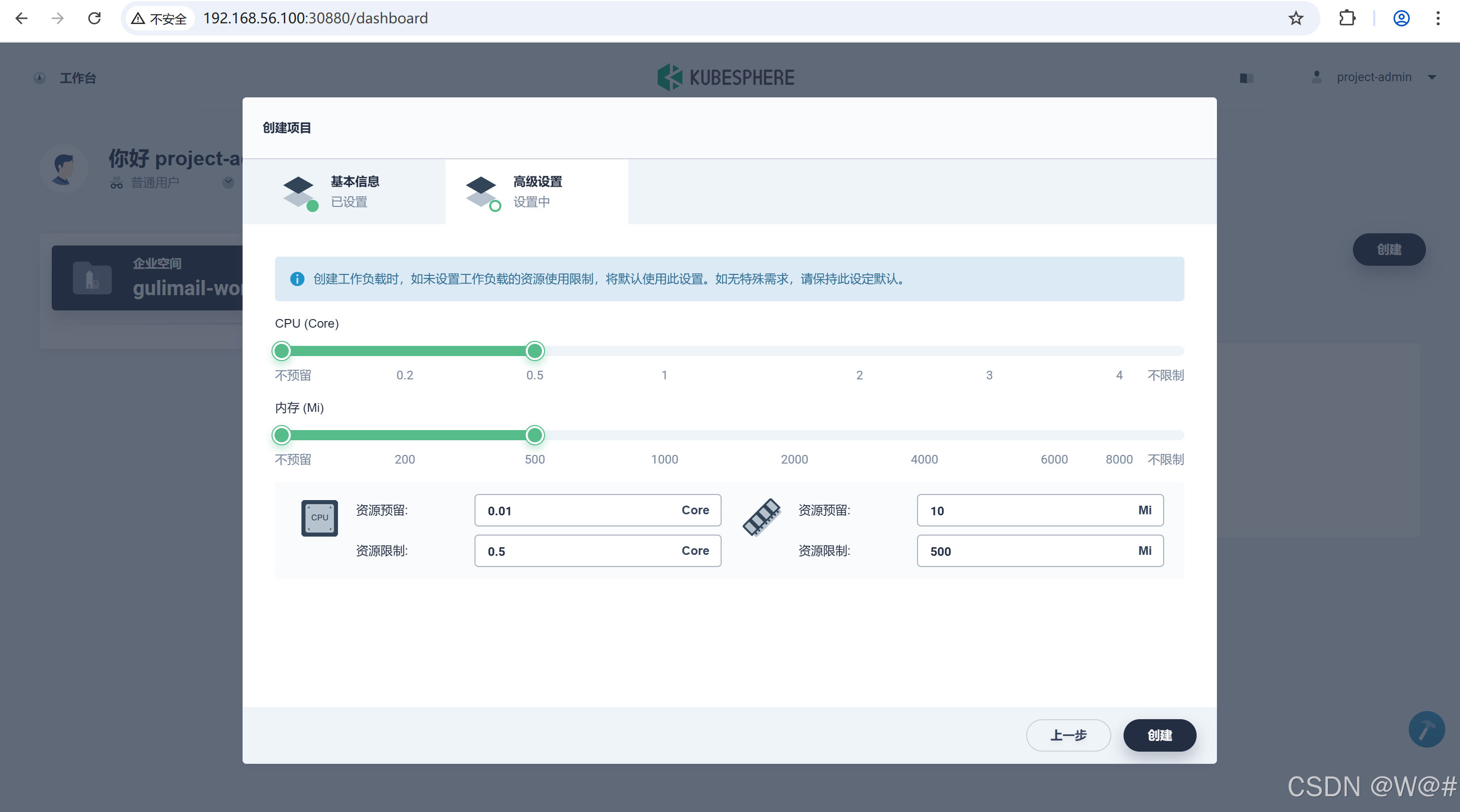This screenshot has width=1460, height=812.
Task: Open the 工作台 link
Action: pyautogui.click(x=78, y=78)
